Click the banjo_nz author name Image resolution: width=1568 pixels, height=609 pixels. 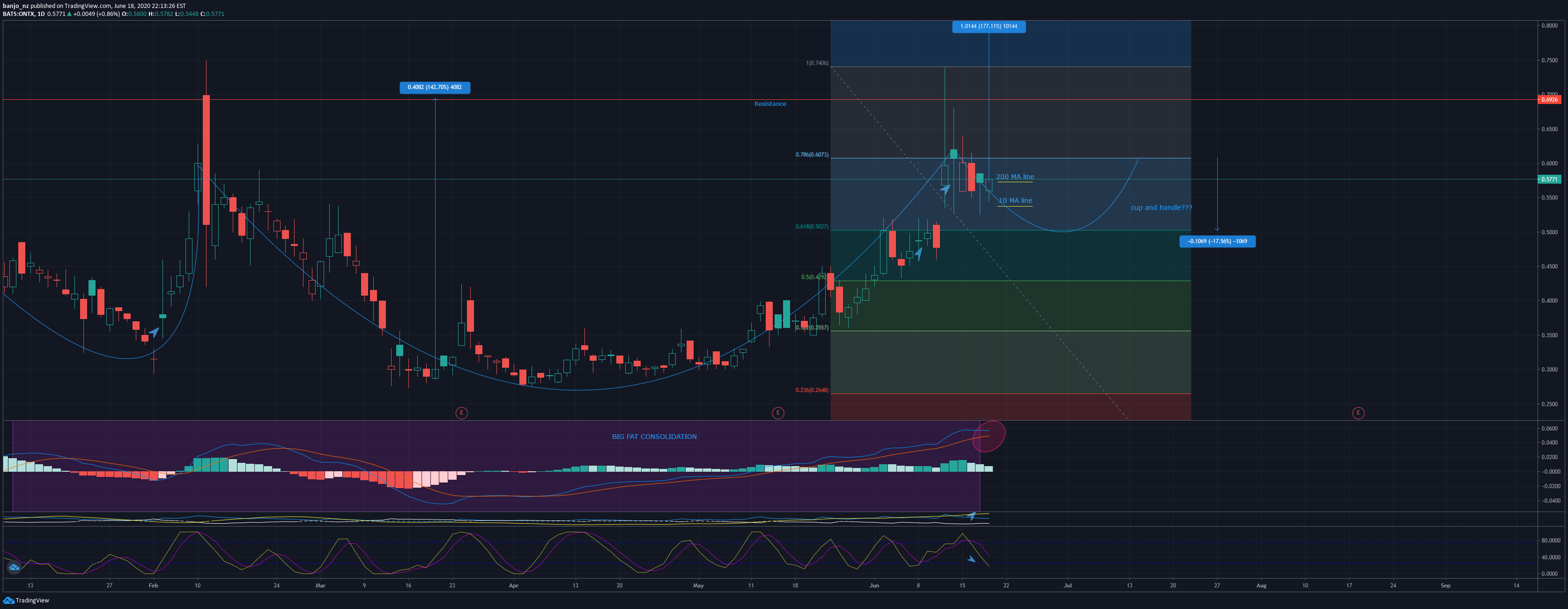point(16,6)
